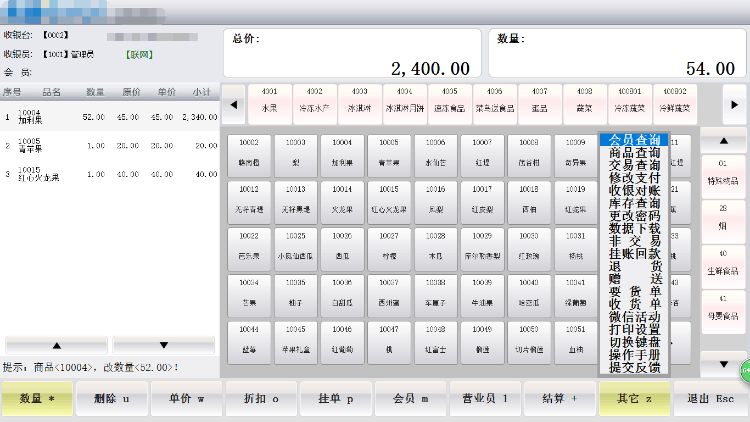Viewport: 750px width, 422px height.
Task: Choose 微信活动 from the popup menu
Action: pyautogui.click(x=634, y=317)
